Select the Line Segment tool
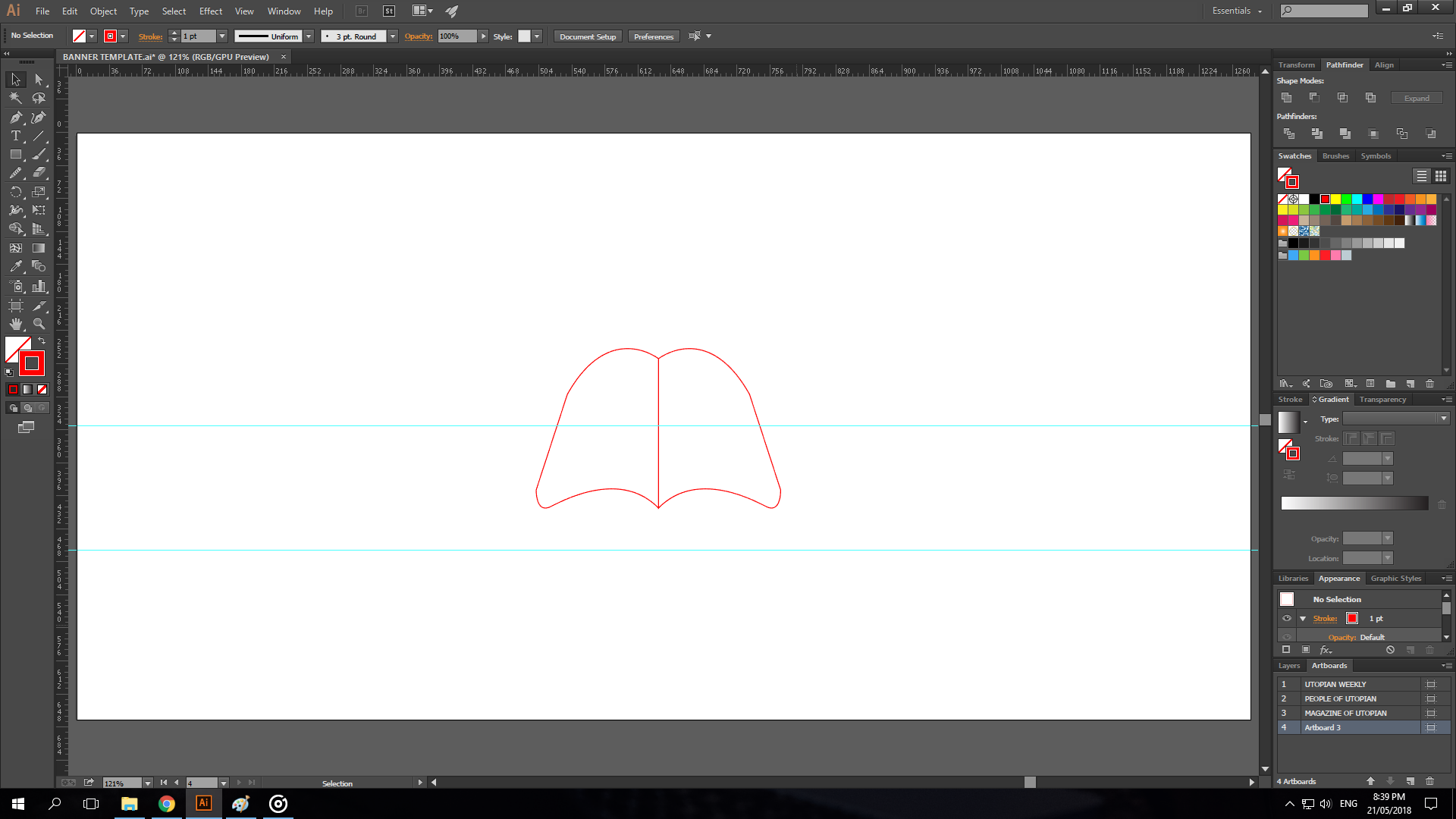Screen dimensions: 1456x819 coord(39,136)
